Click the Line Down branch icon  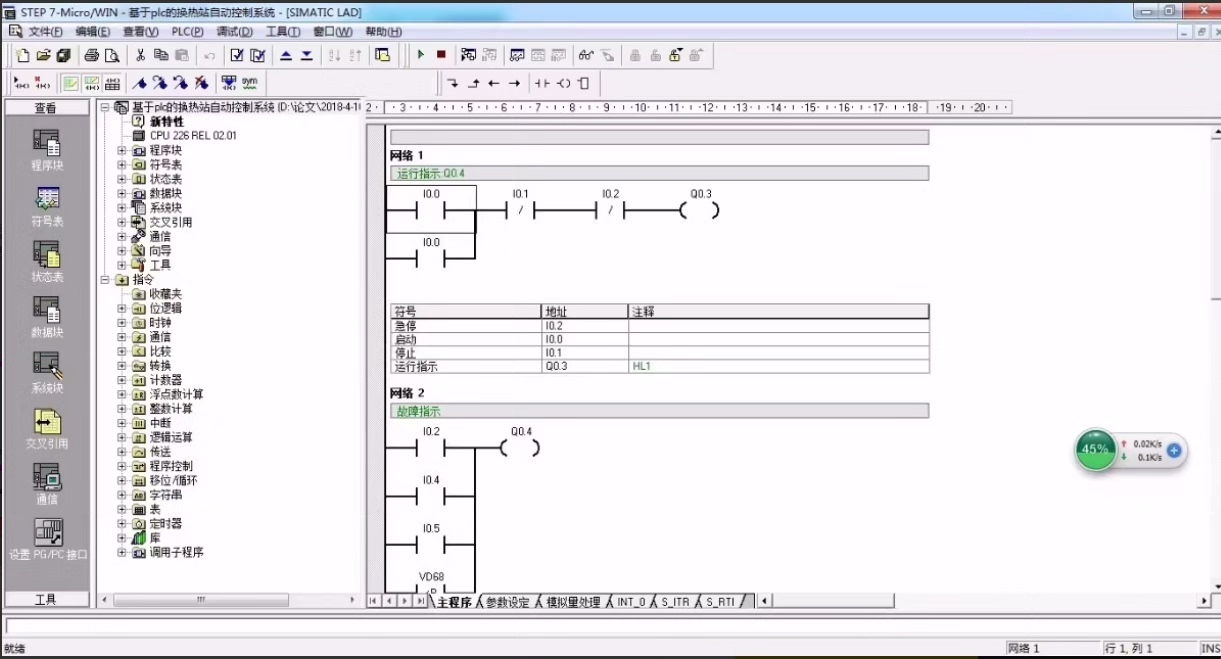tap(453, 83)
